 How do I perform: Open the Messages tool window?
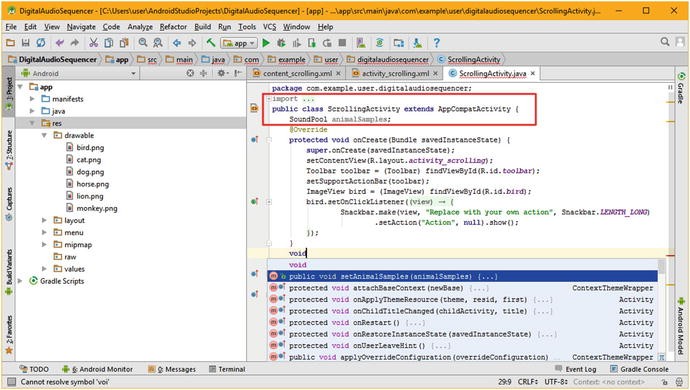[172, 369]
